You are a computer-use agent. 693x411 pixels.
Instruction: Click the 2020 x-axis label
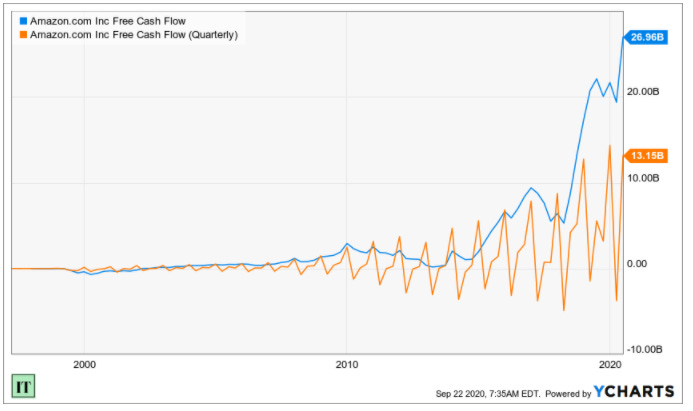[x=610, y=365]
